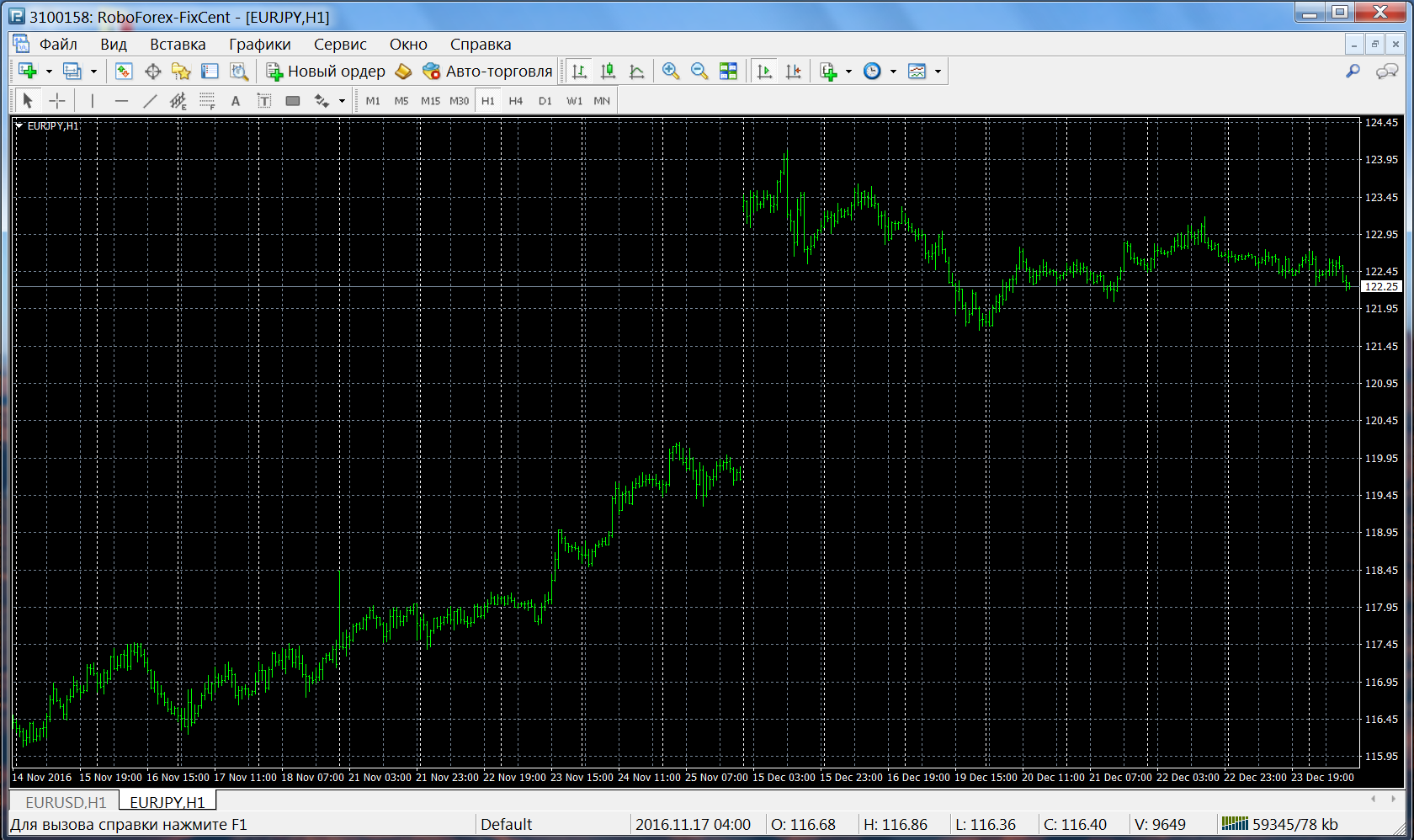Open the Market Watch panel icon

[x=124, y=72]
